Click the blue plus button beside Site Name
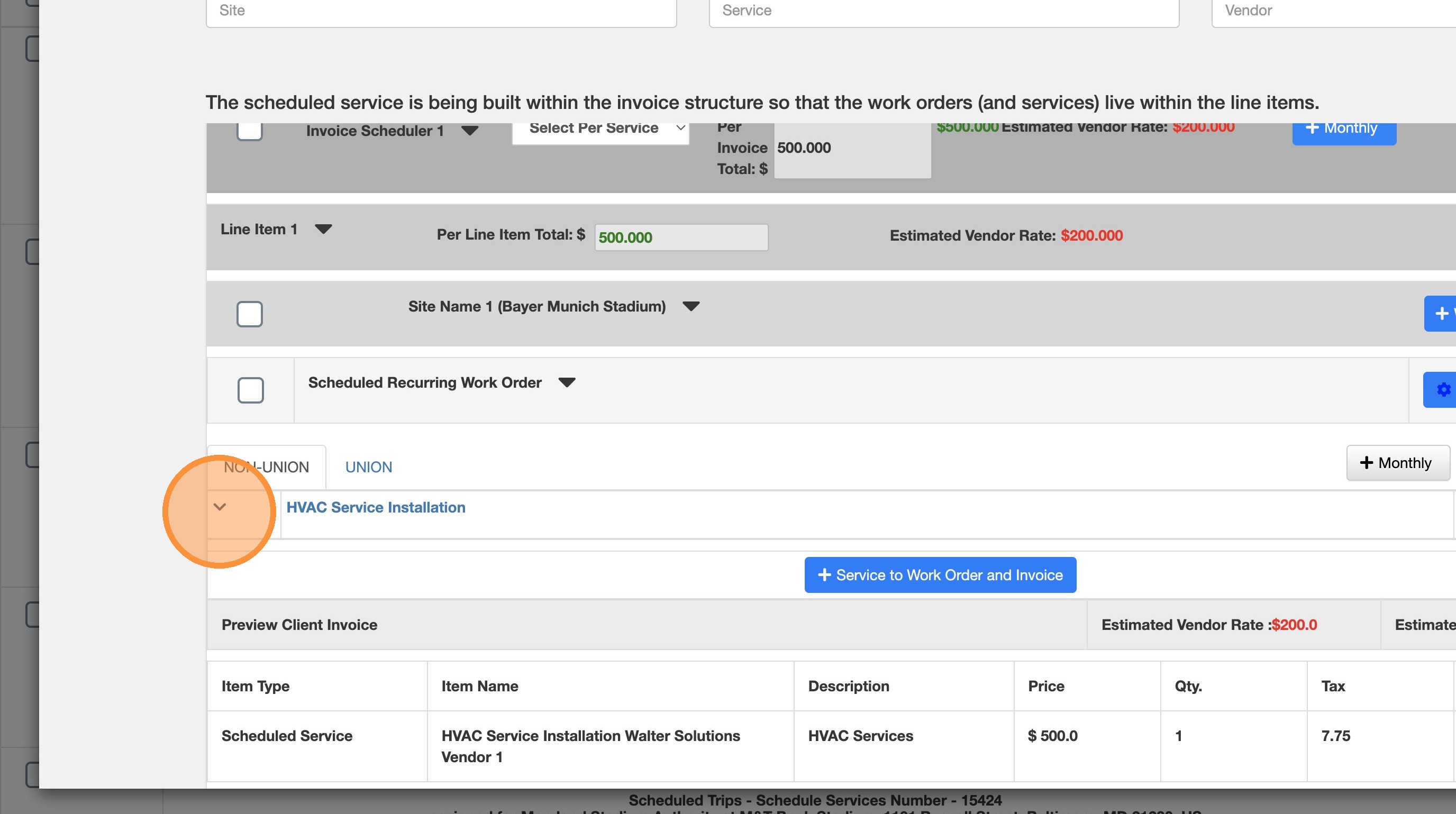Image resolution: width=1456 pixels, height=814 pixels. coord(1441,314)
